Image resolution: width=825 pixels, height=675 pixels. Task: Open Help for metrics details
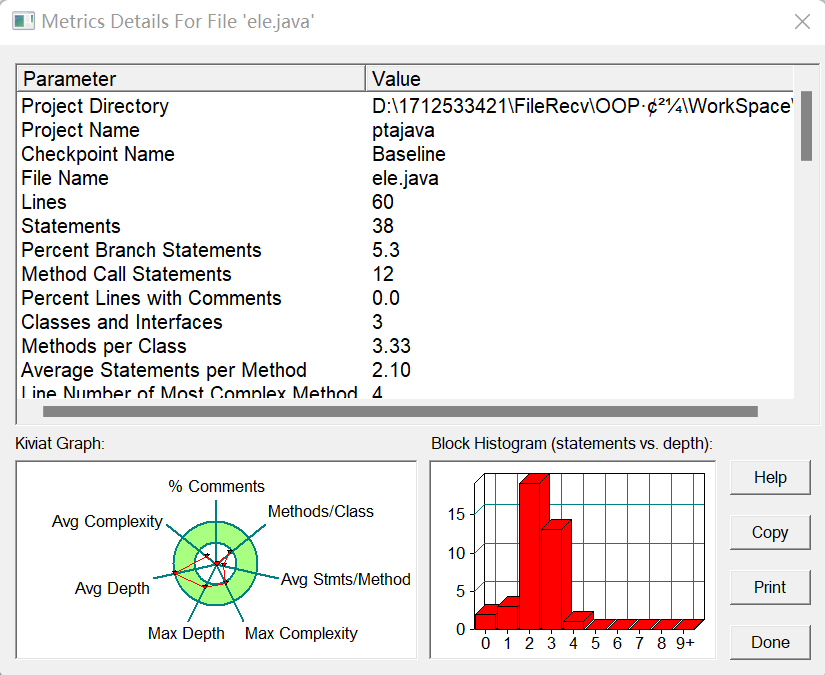point(770,477)
